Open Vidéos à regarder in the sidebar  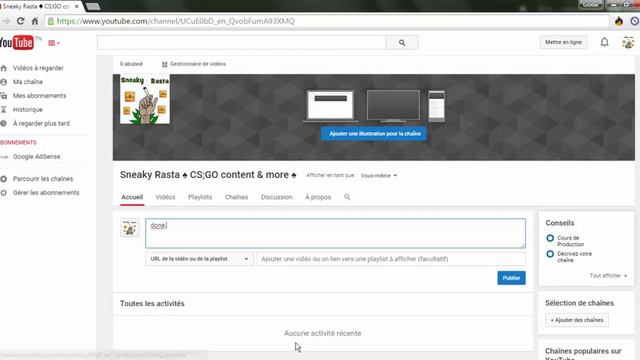tap(38, 68)
